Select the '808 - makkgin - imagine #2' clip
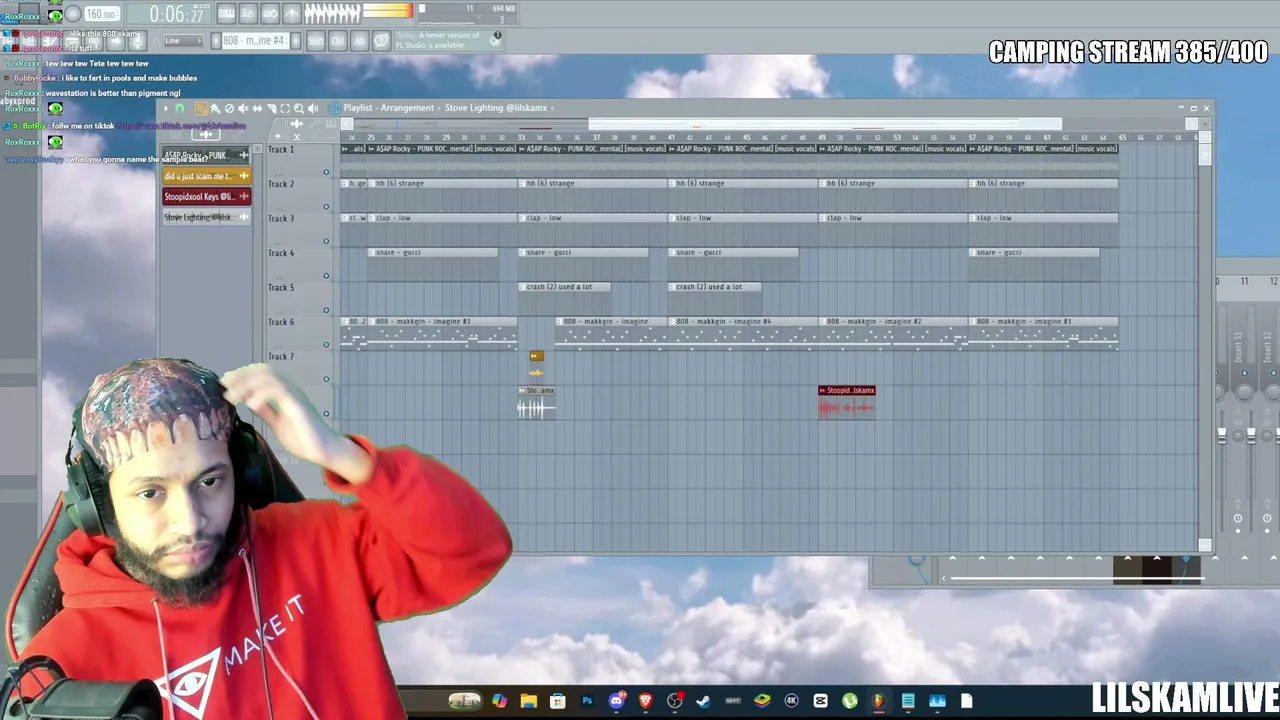1280x720 pixels. point(893,332)
